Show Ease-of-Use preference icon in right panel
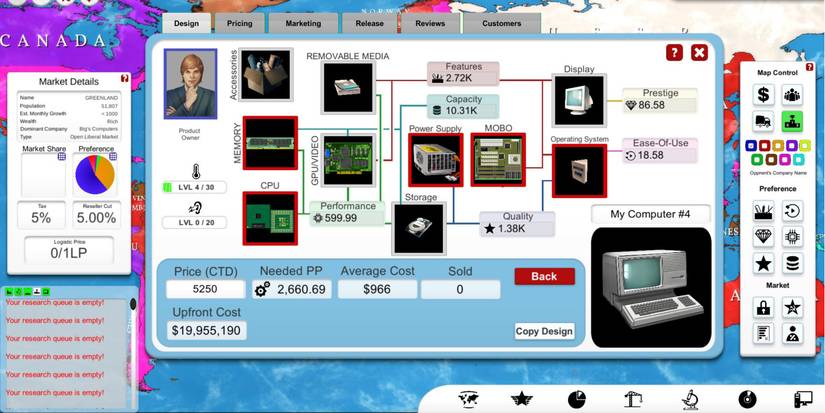 (792, 211)
